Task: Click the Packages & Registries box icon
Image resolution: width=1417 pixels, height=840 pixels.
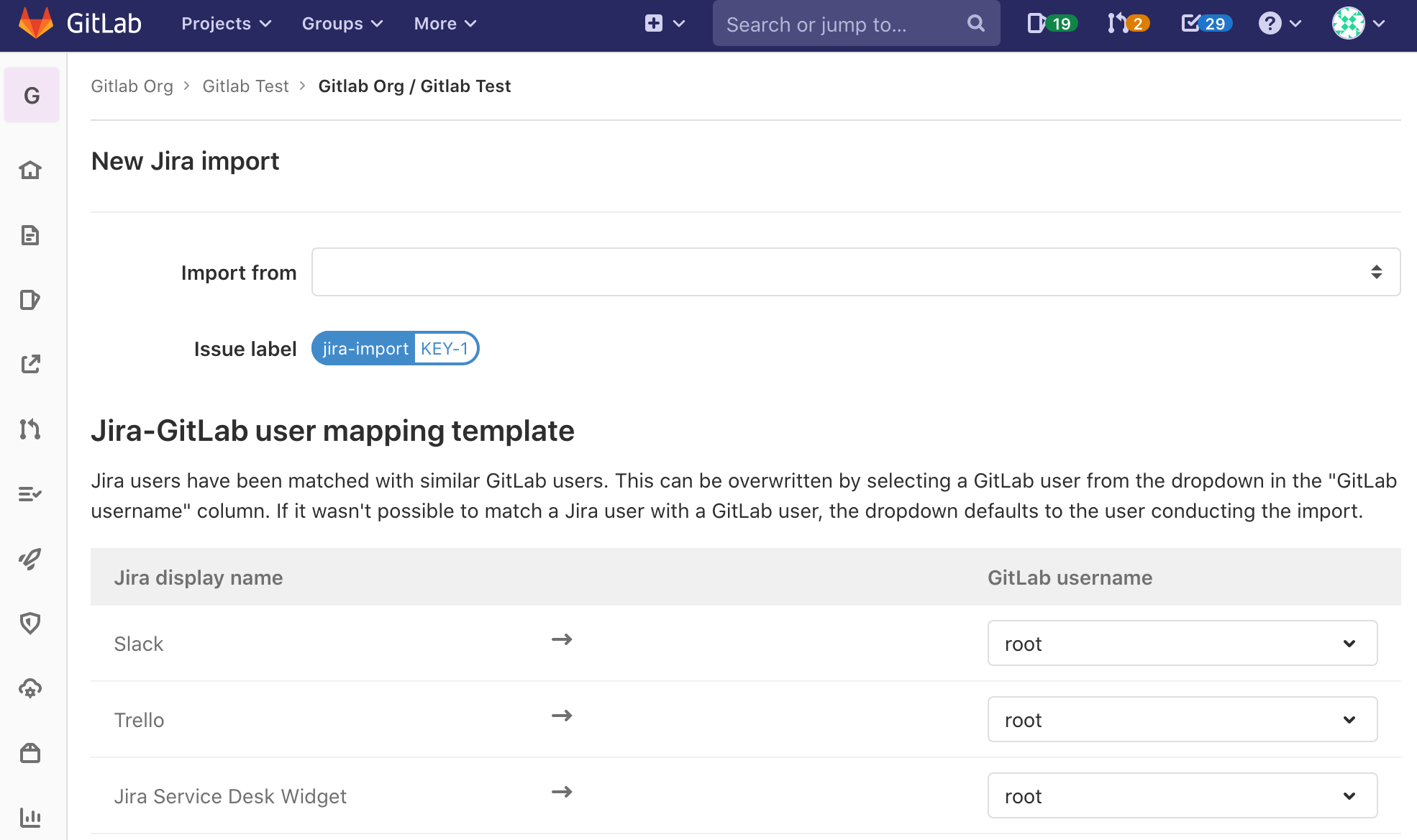Action: 31,753
